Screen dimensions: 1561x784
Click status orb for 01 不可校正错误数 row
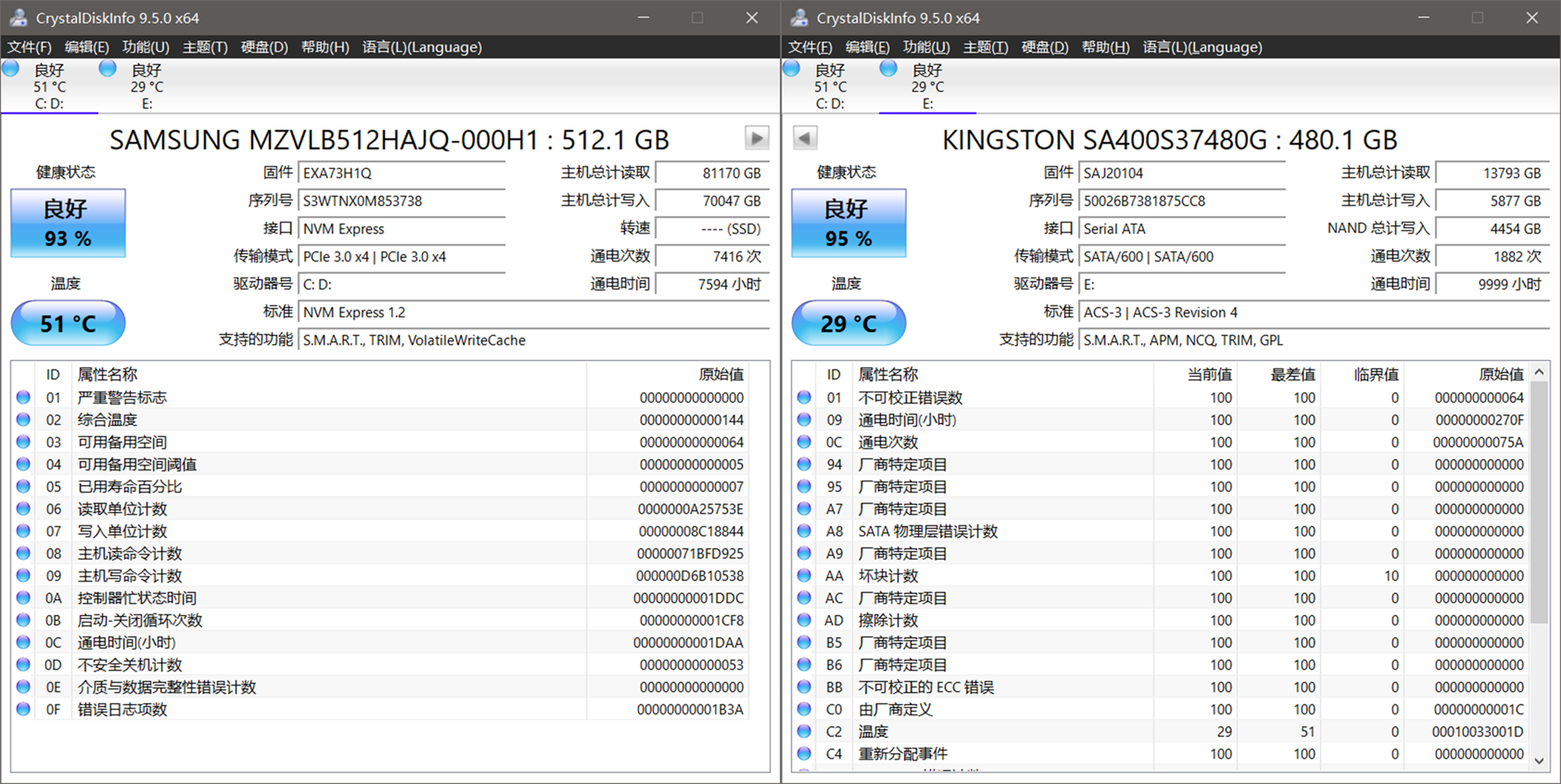coord(804,397)
